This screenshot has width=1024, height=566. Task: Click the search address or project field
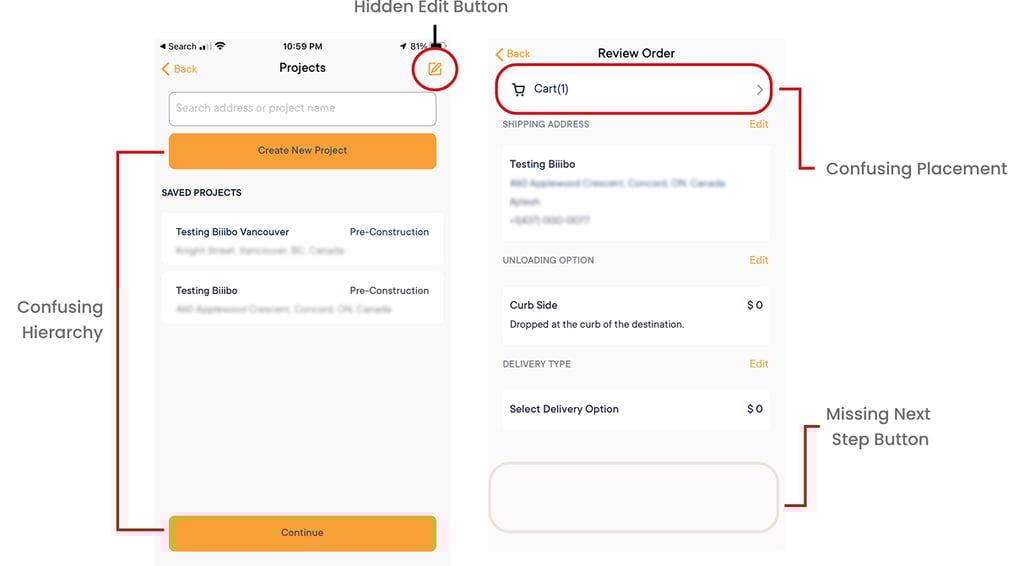pyautogui.click(x=302, y=108)
